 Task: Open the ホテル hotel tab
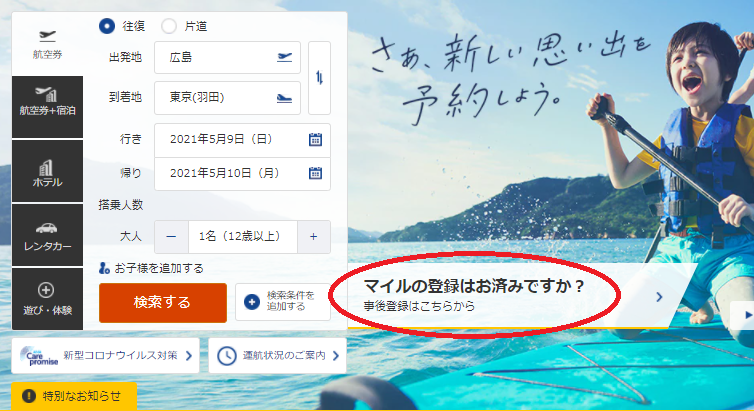(x=48, y=171)
